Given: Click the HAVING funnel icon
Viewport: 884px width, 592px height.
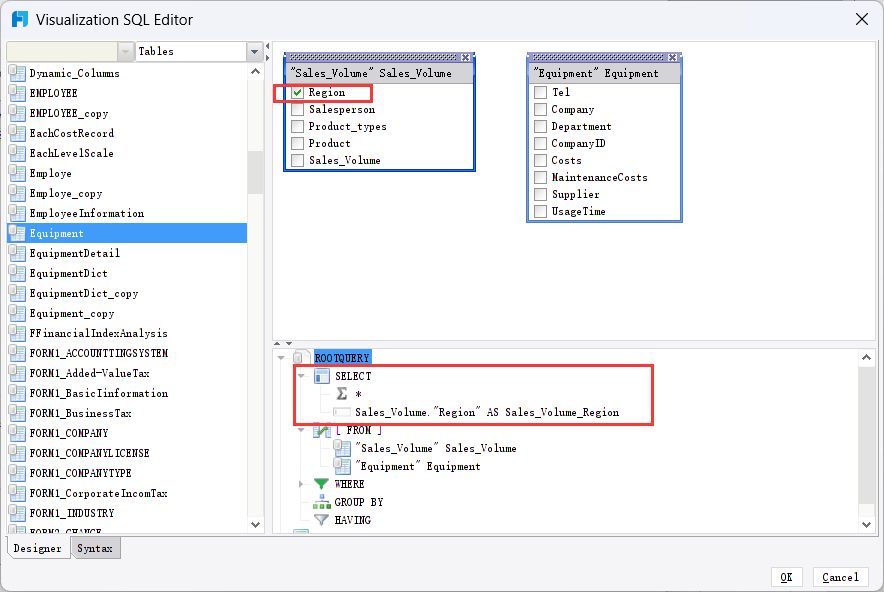Looking at the screenshot, I should point(322,519).
